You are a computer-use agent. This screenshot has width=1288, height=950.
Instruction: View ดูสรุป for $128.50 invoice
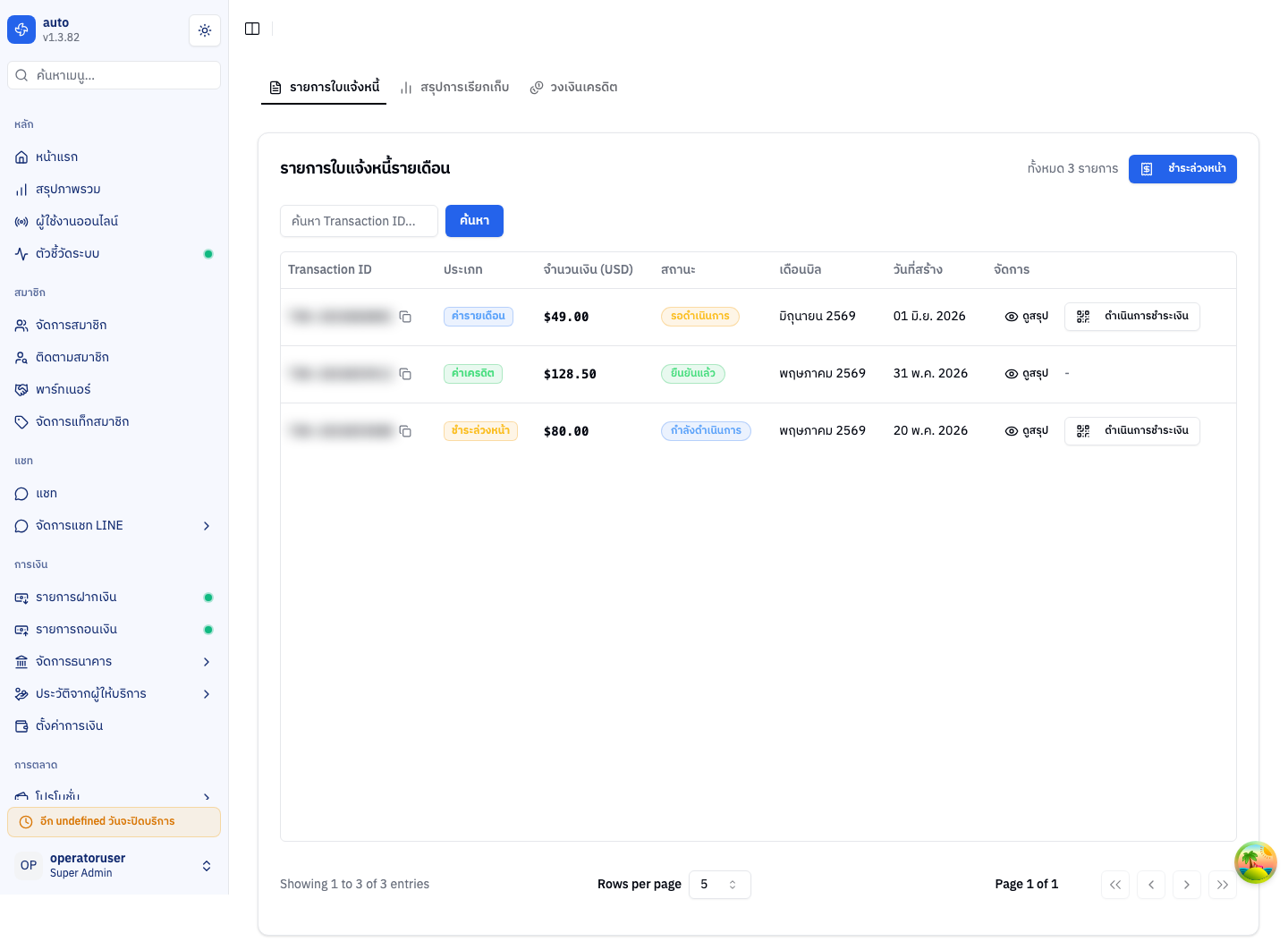(1026, 374)
